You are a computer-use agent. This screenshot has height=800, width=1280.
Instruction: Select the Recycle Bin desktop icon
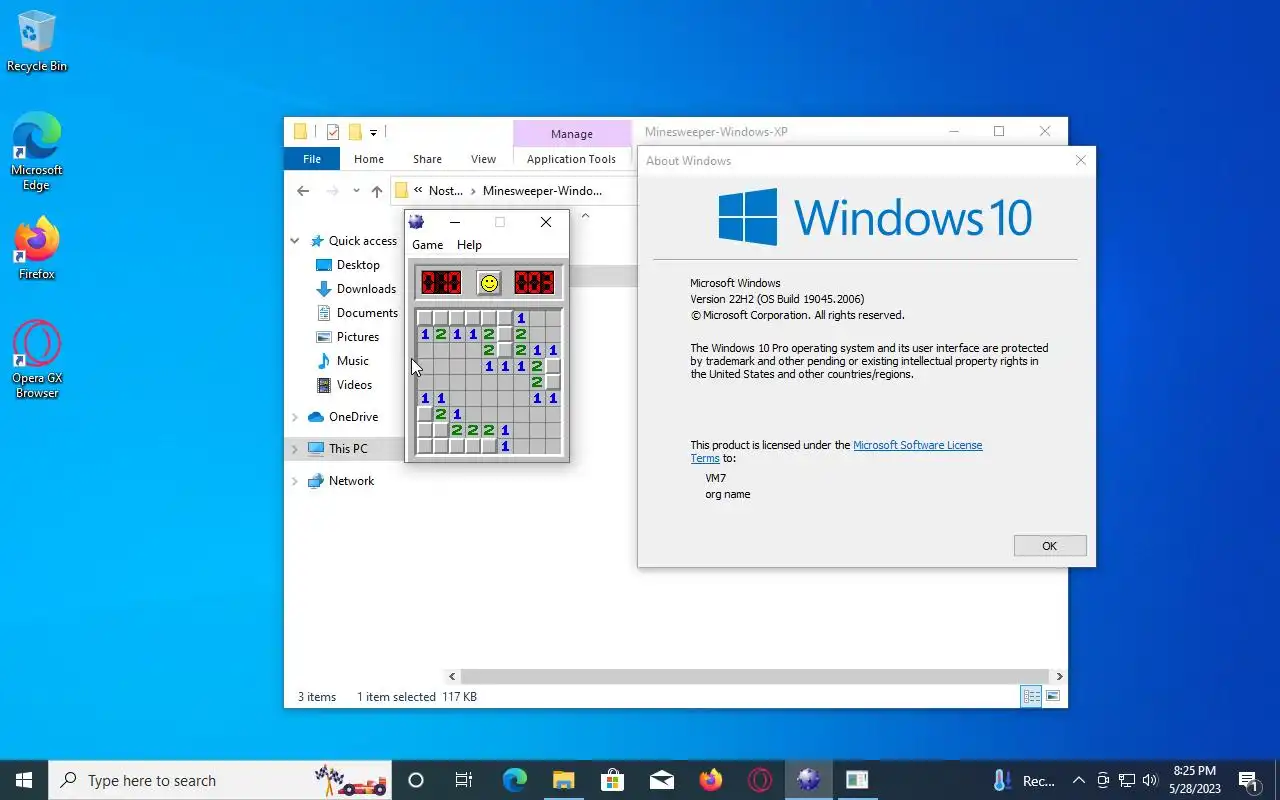[37, 41]
